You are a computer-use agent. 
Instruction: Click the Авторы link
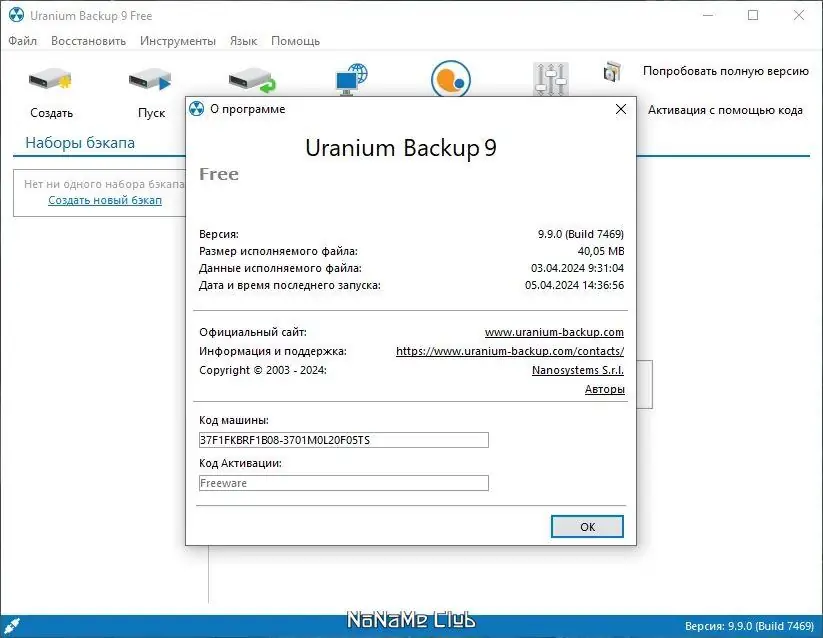pos(605,389)
